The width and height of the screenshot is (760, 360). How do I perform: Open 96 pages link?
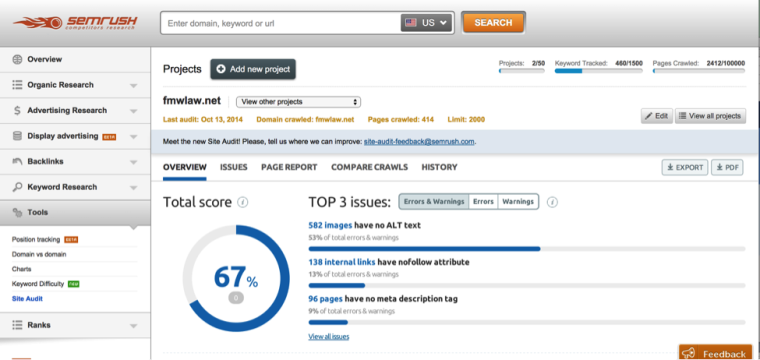[x=325, y=299]
